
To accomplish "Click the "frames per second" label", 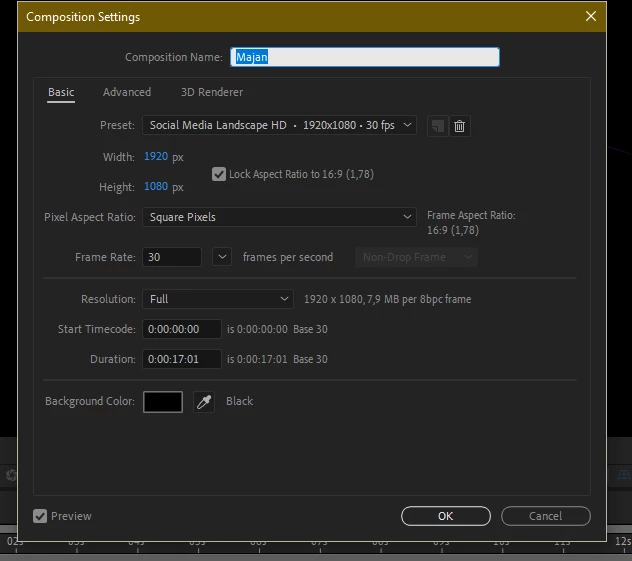I will [288, 257].
